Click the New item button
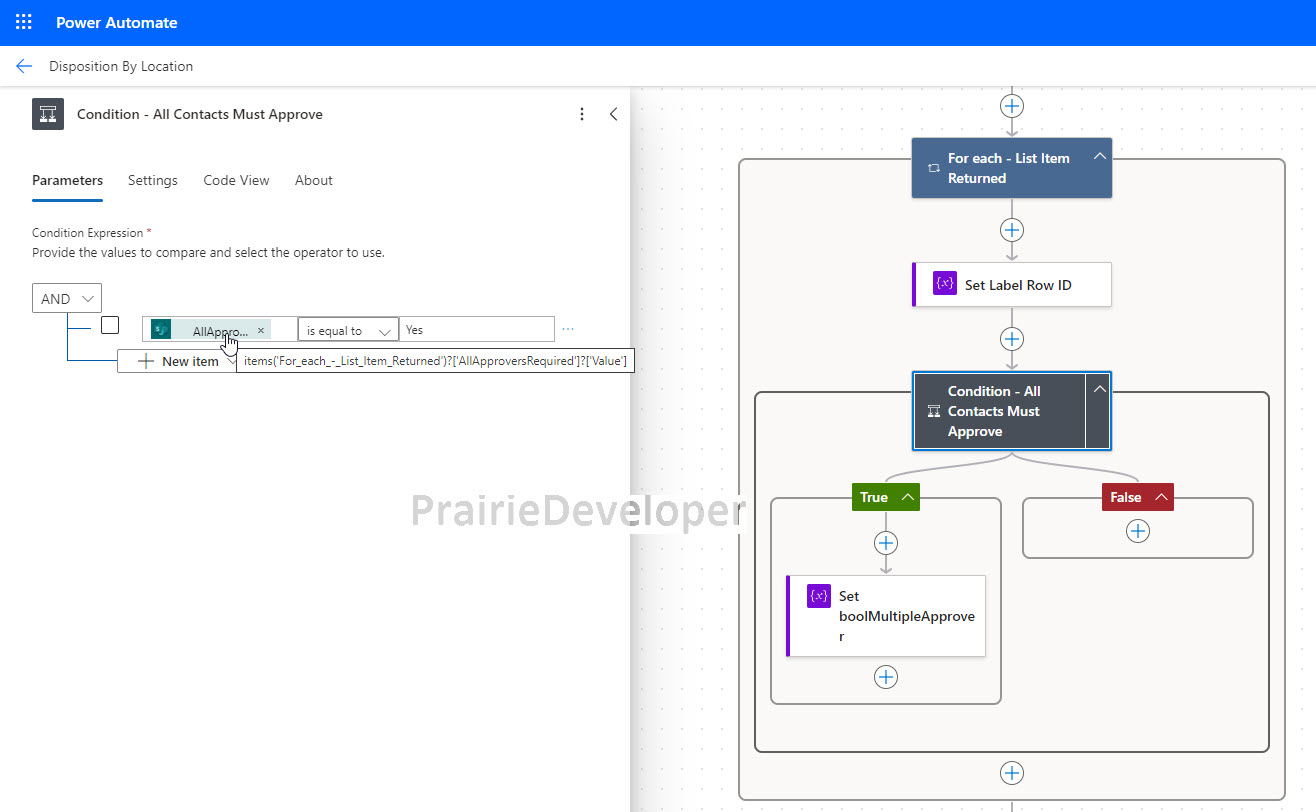1316x812 pixels. tap(178, 361)
